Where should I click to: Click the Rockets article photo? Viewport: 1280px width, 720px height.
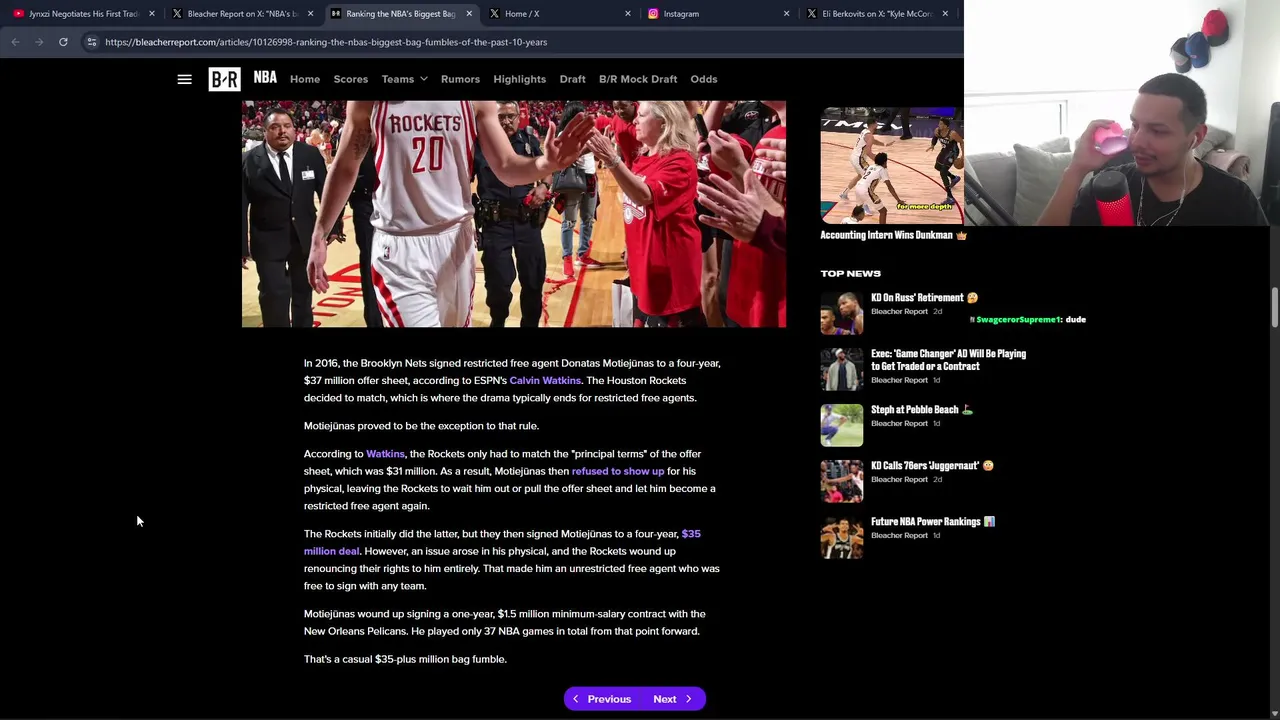coord(514,214)
